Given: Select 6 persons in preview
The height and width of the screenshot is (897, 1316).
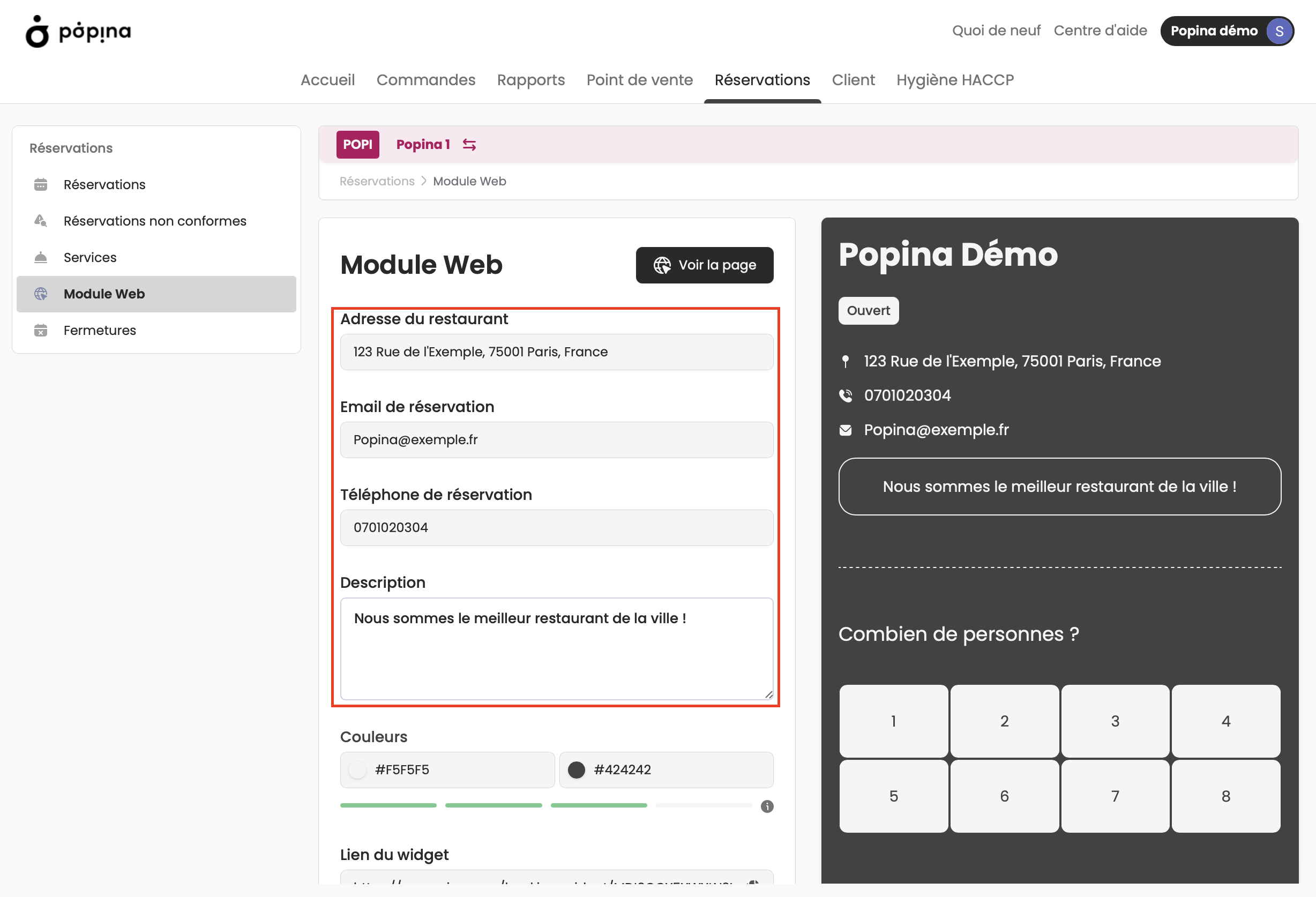Looking at the screenshot, I should click(1005, 796).
